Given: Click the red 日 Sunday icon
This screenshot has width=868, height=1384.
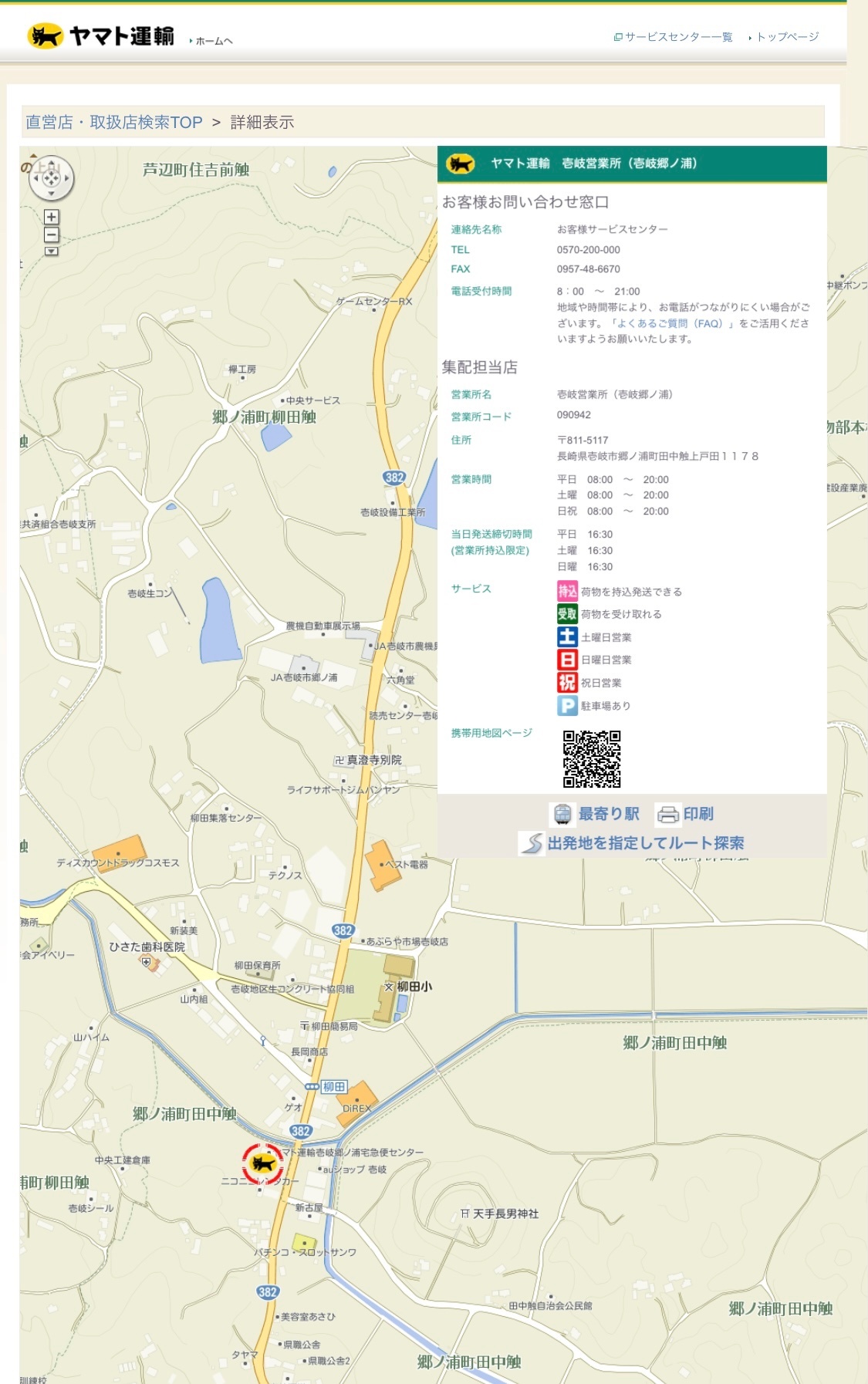Looking at the screenshot, I should point(567,660).
